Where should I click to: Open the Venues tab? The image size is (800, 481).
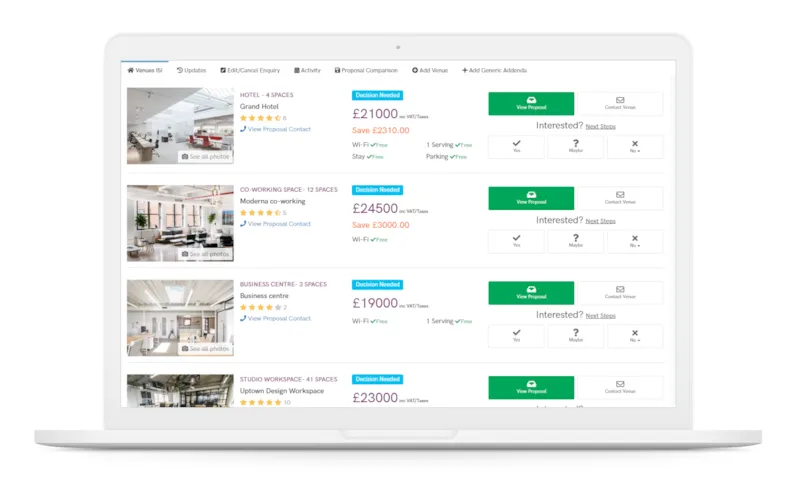145,70
